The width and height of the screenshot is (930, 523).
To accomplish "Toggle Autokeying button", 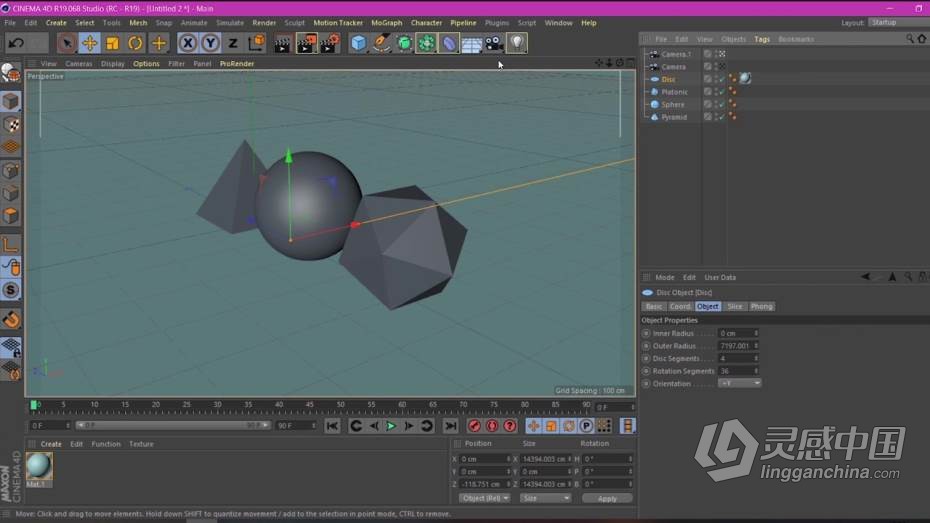I will point(492,426).
